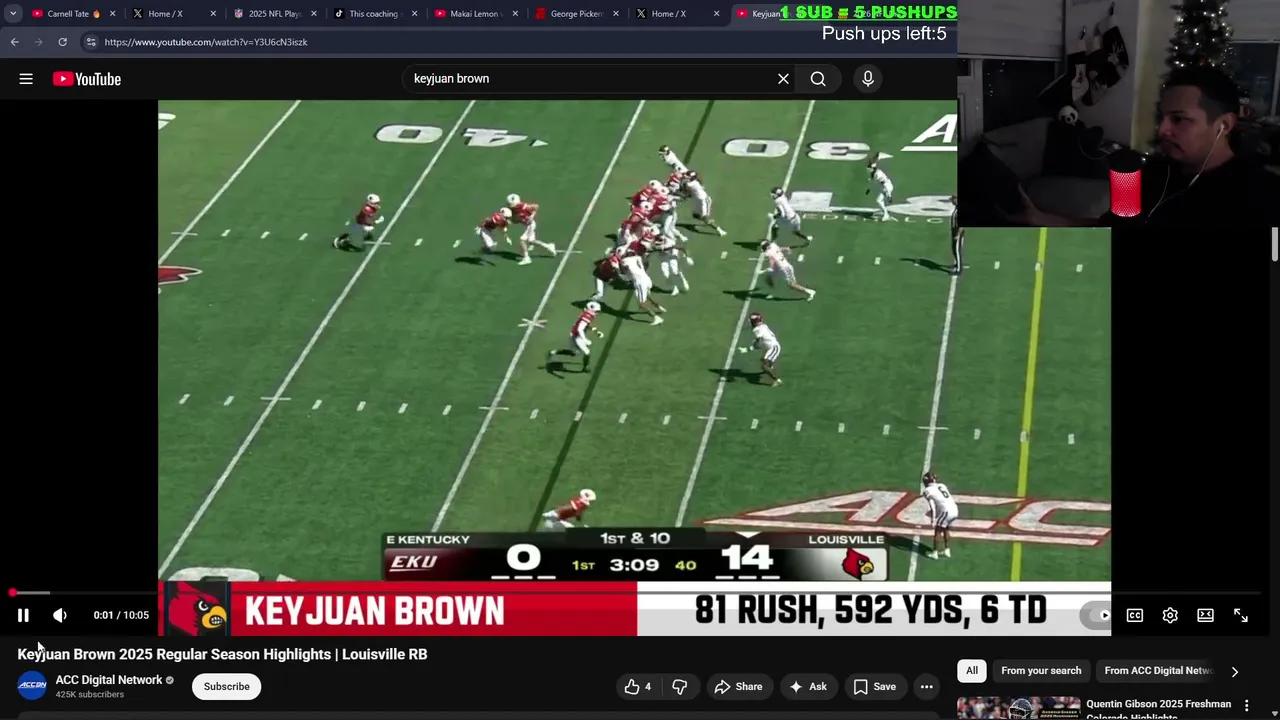Screen dimensions: 1280x720
Task: Reload the current page
Action: pyautogui.click(x=62, y=42)
